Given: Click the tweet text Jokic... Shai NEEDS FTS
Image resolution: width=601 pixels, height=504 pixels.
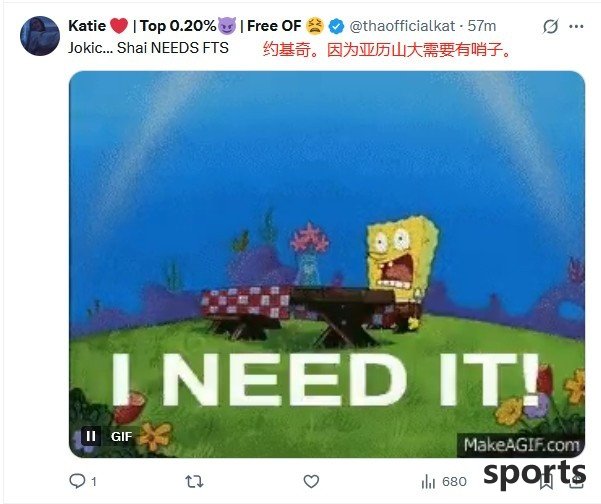Looking at the screenshot, I should (x=148, y=48).
